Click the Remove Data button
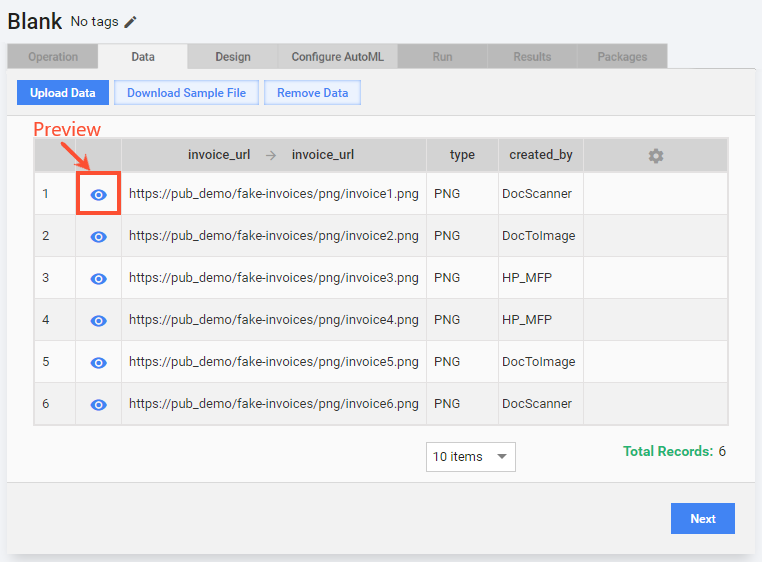This screenshot has height=562, width=762. click(312, 92)
